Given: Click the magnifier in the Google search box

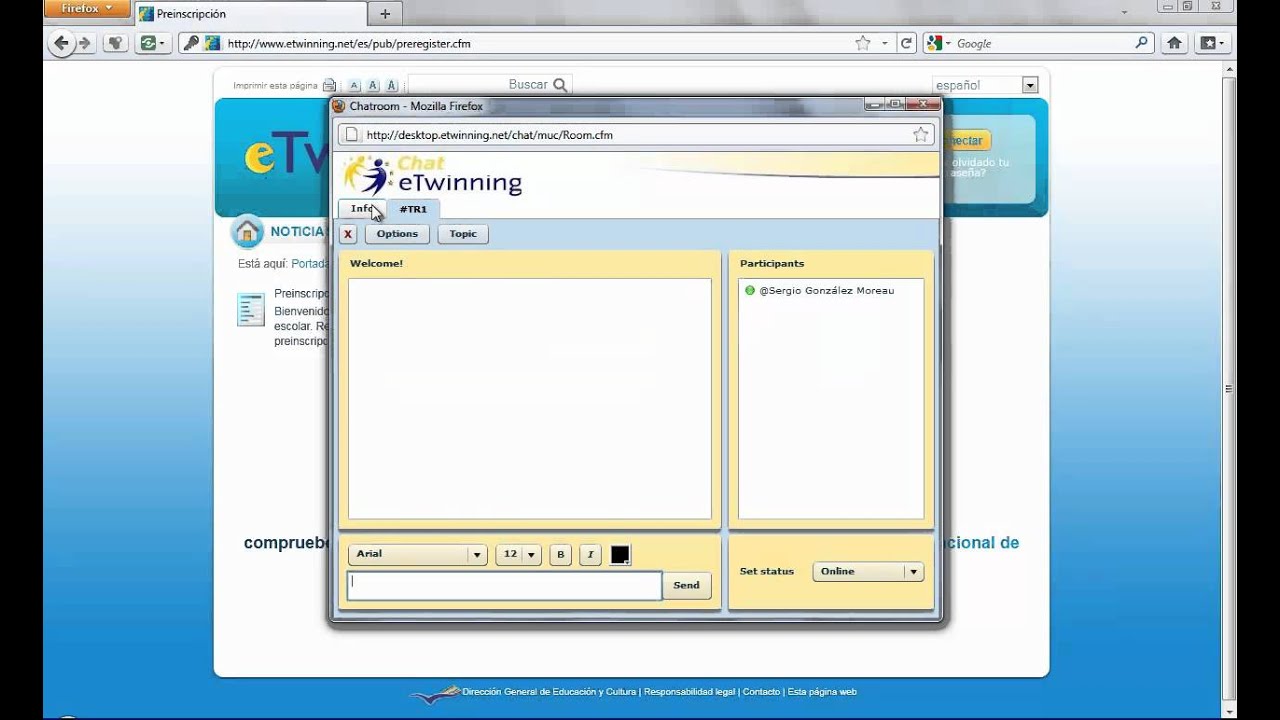Looking at the screenshot, I should pyautogui.click(x=1142, y=43).
